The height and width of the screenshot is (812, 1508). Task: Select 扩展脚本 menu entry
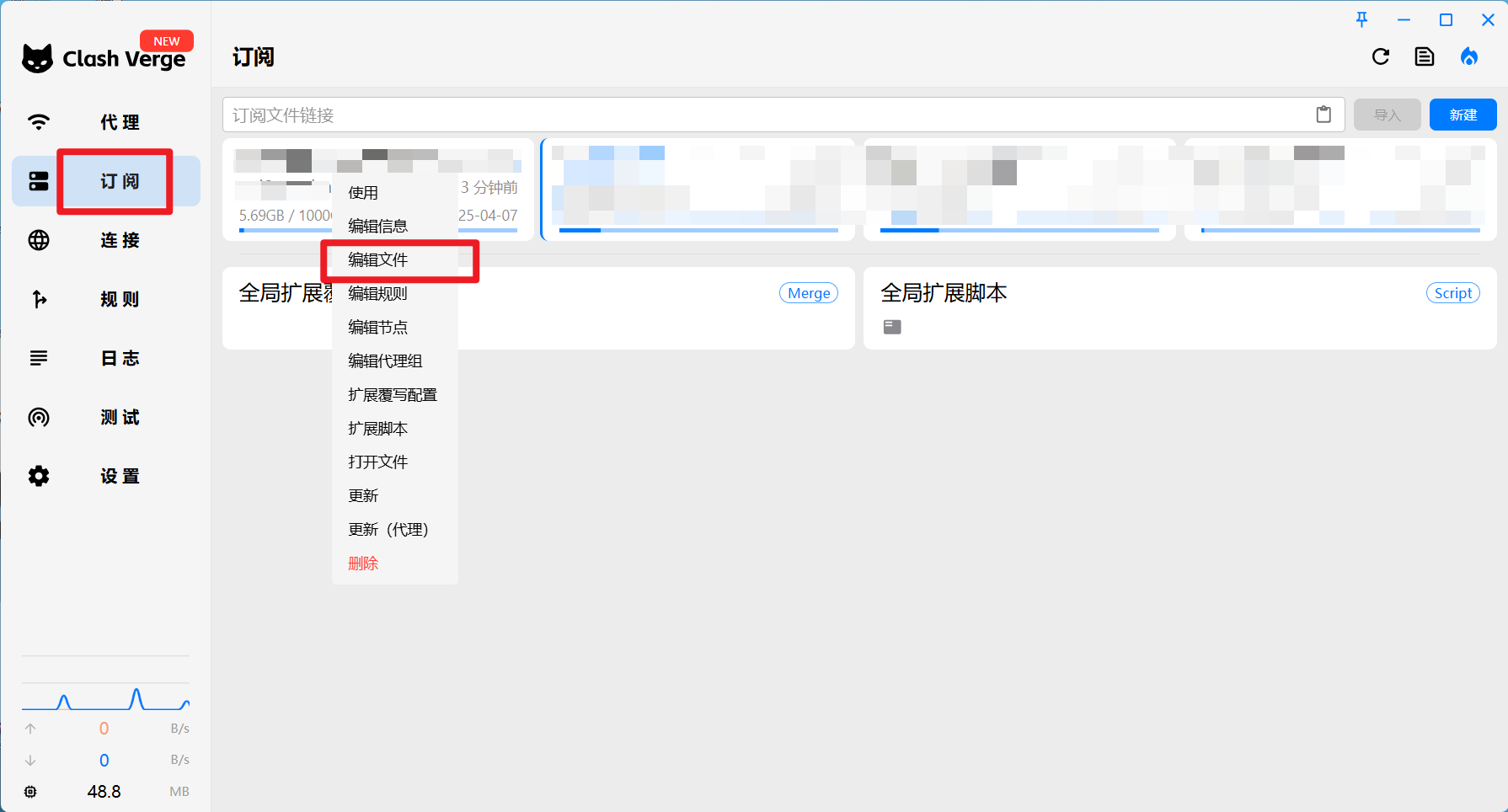(x=395, y=428)
